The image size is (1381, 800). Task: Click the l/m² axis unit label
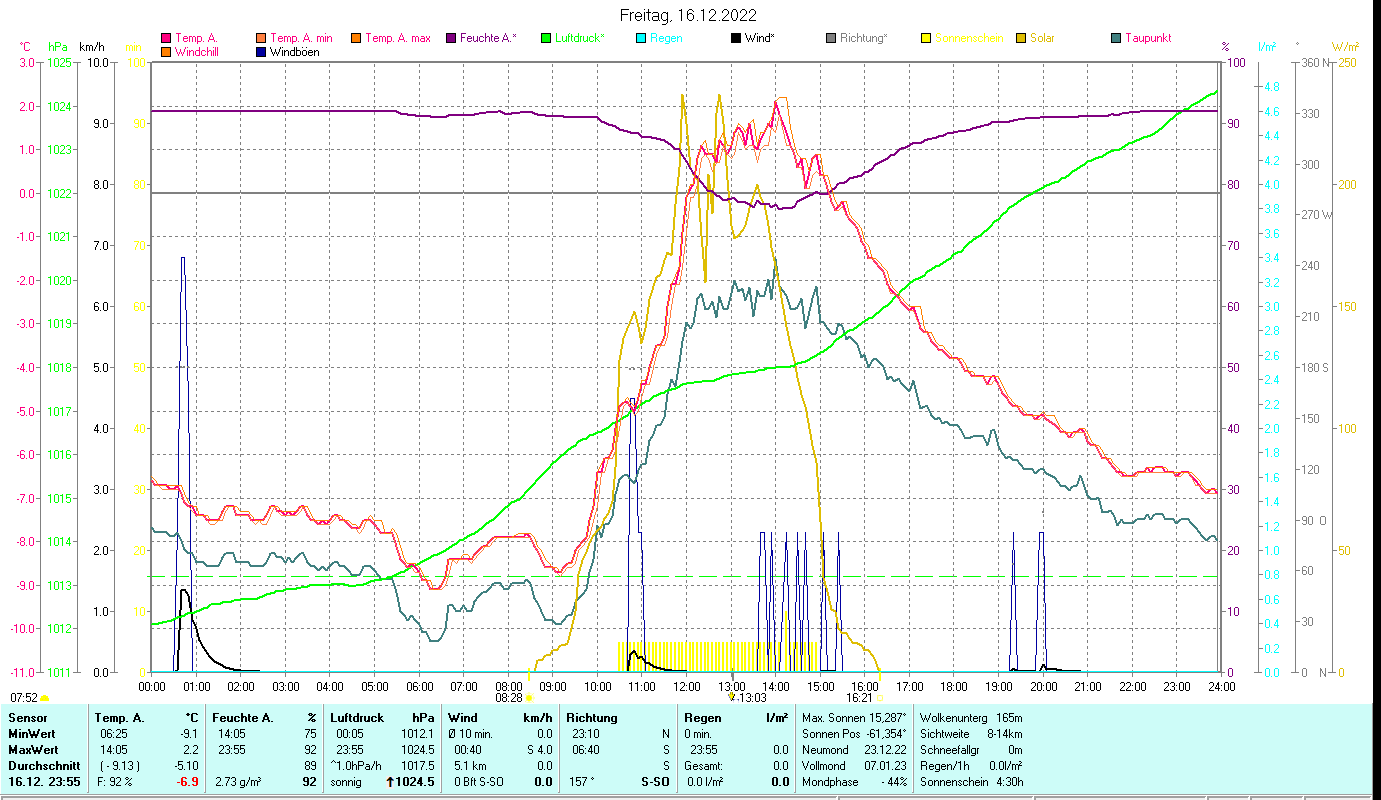[x=1267, y=47]
